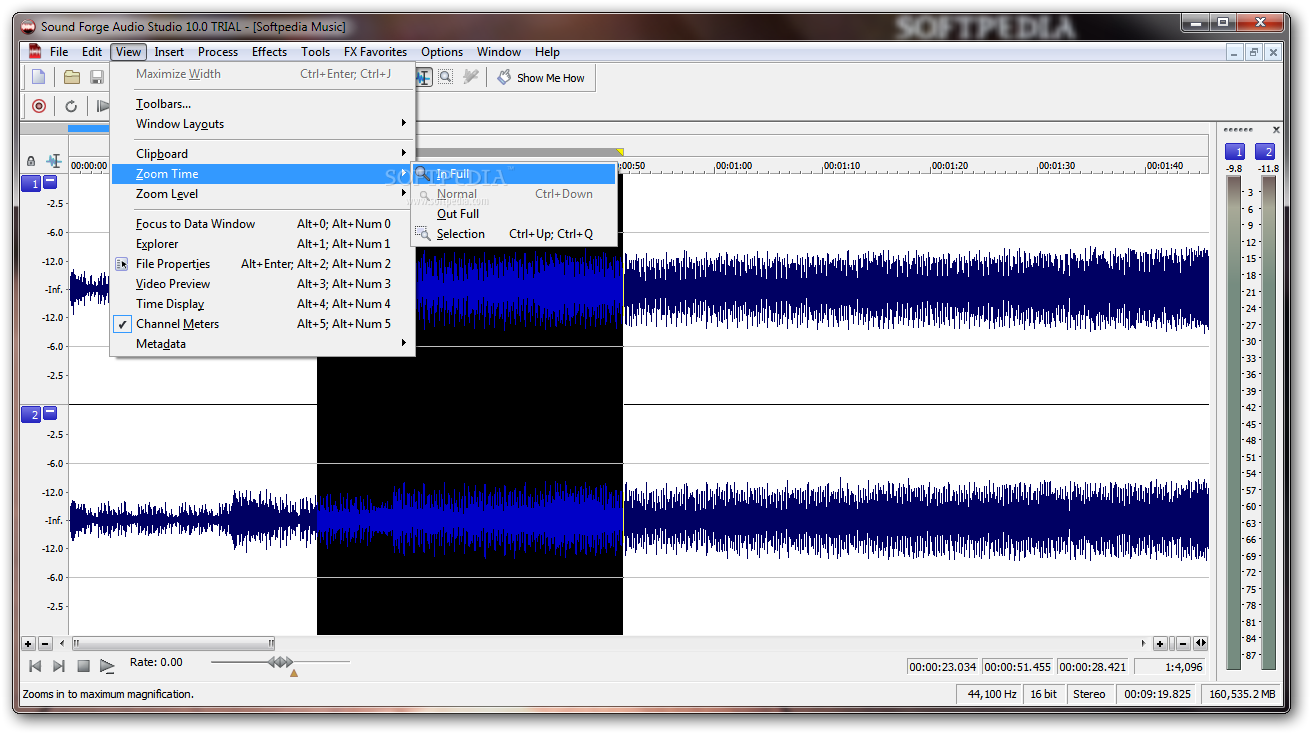Close the channel meters panel
Viewport: 1311px width, 734px height.
click(1276, 130)
